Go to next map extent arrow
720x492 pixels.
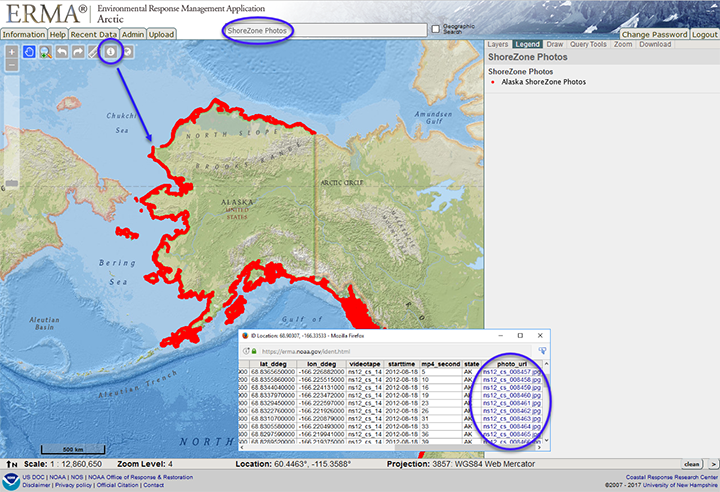point(78,52)
